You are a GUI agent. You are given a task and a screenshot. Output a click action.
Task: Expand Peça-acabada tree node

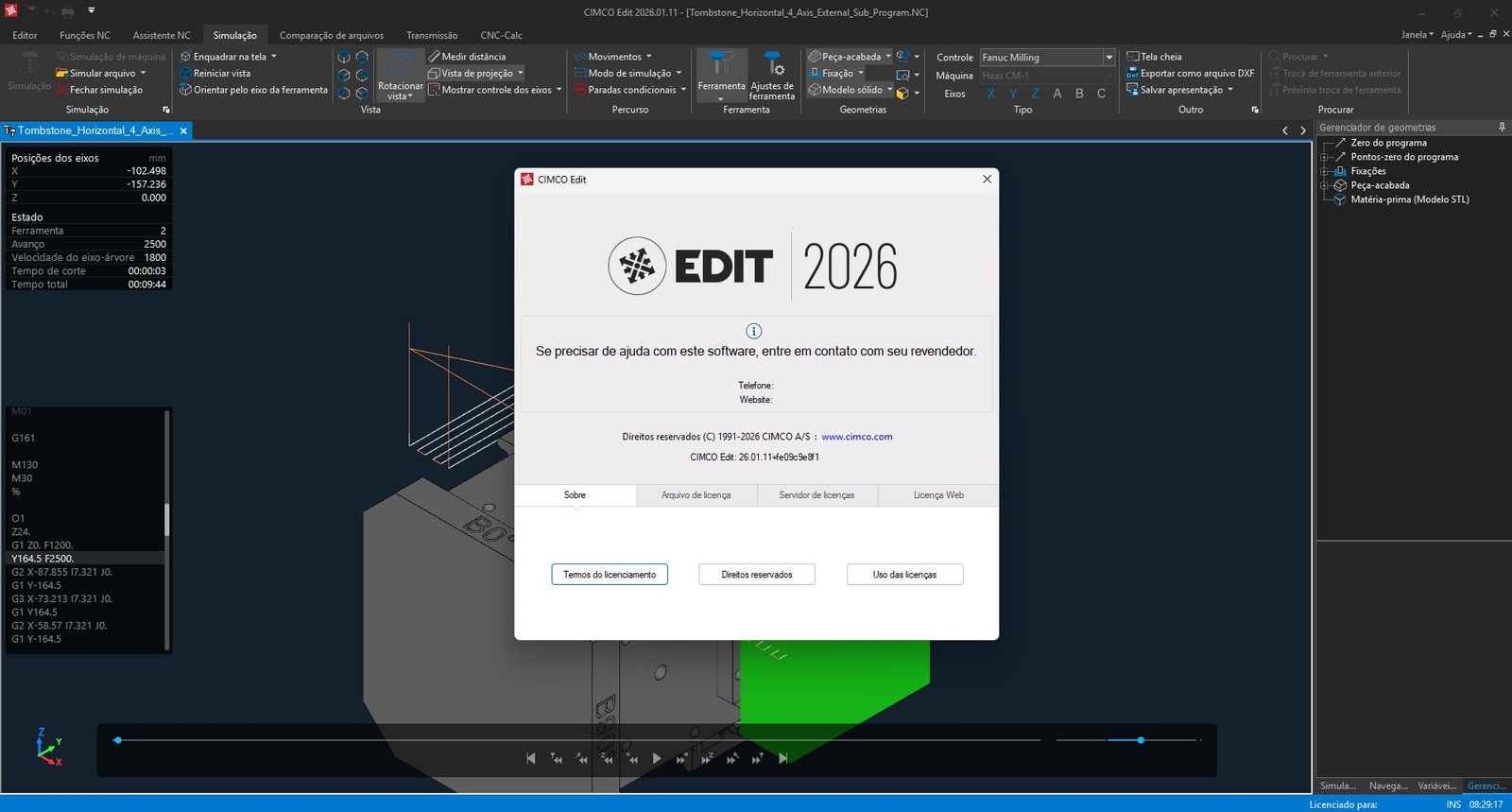click(x=1325, y=185)
